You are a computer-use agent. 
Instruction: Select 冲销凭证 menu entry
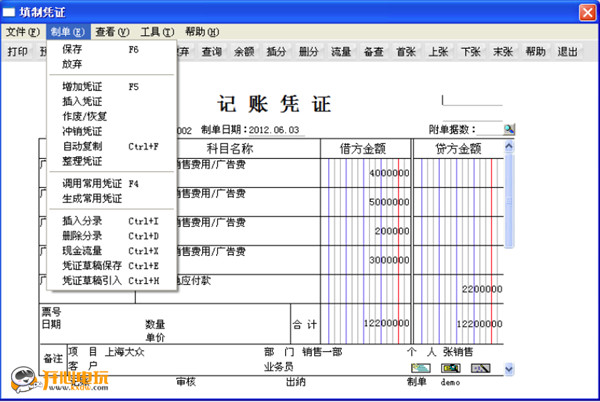point(111,131)
